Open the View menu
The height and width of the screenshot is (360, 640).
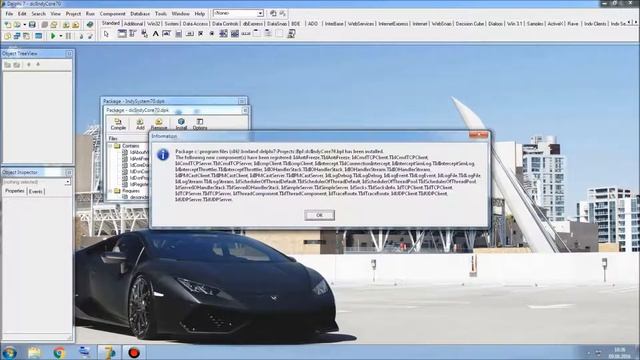pyautogui.click(x=56, y=13)
